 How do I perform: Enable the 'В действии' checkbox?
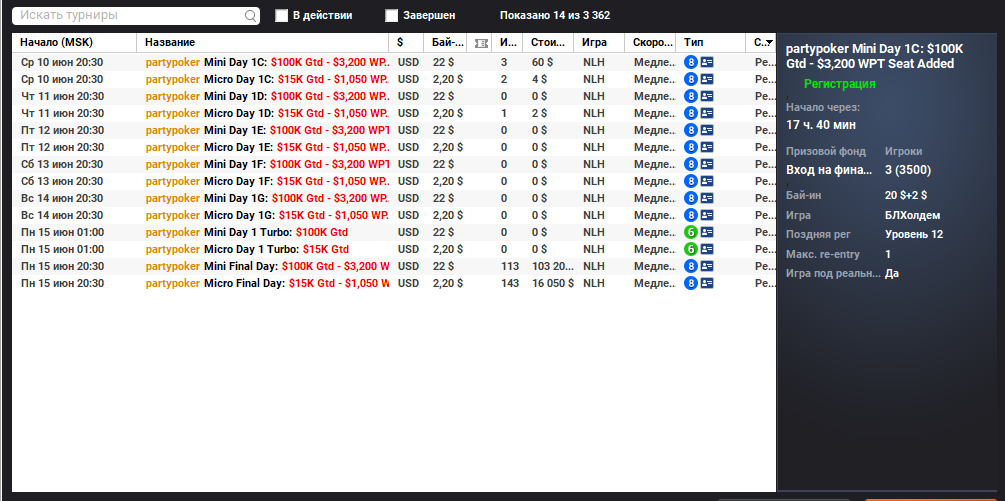click(281, 16)
